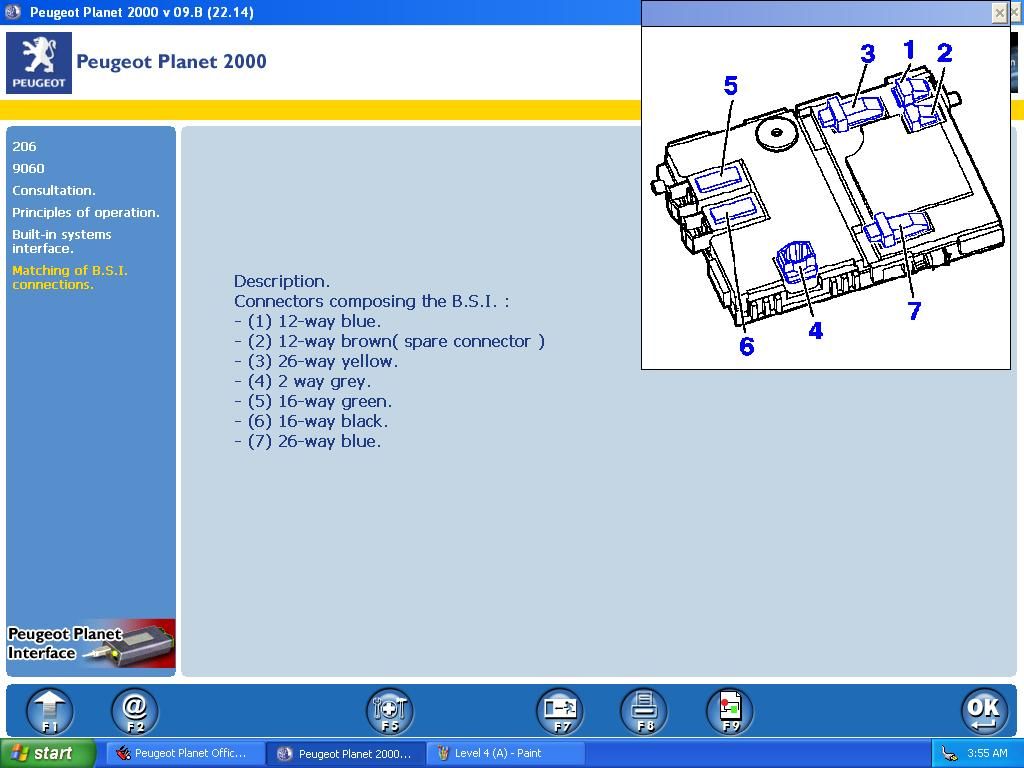Image resolution: width=1024 pixels, height=768 pixels.
Task: Print the page with the F8 button
Action: (644, 711)
